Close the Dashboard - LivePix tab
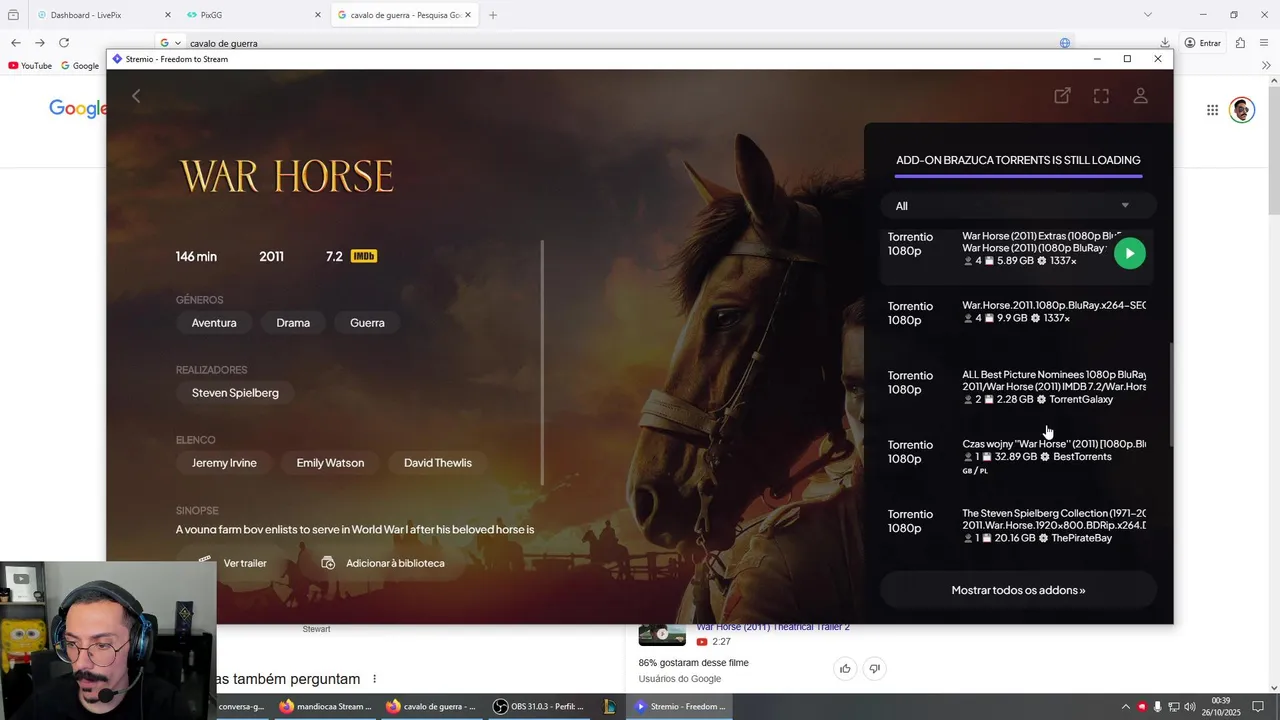Image resolution: width=1280 pixels, height=720 pixels. coord(167,15)
